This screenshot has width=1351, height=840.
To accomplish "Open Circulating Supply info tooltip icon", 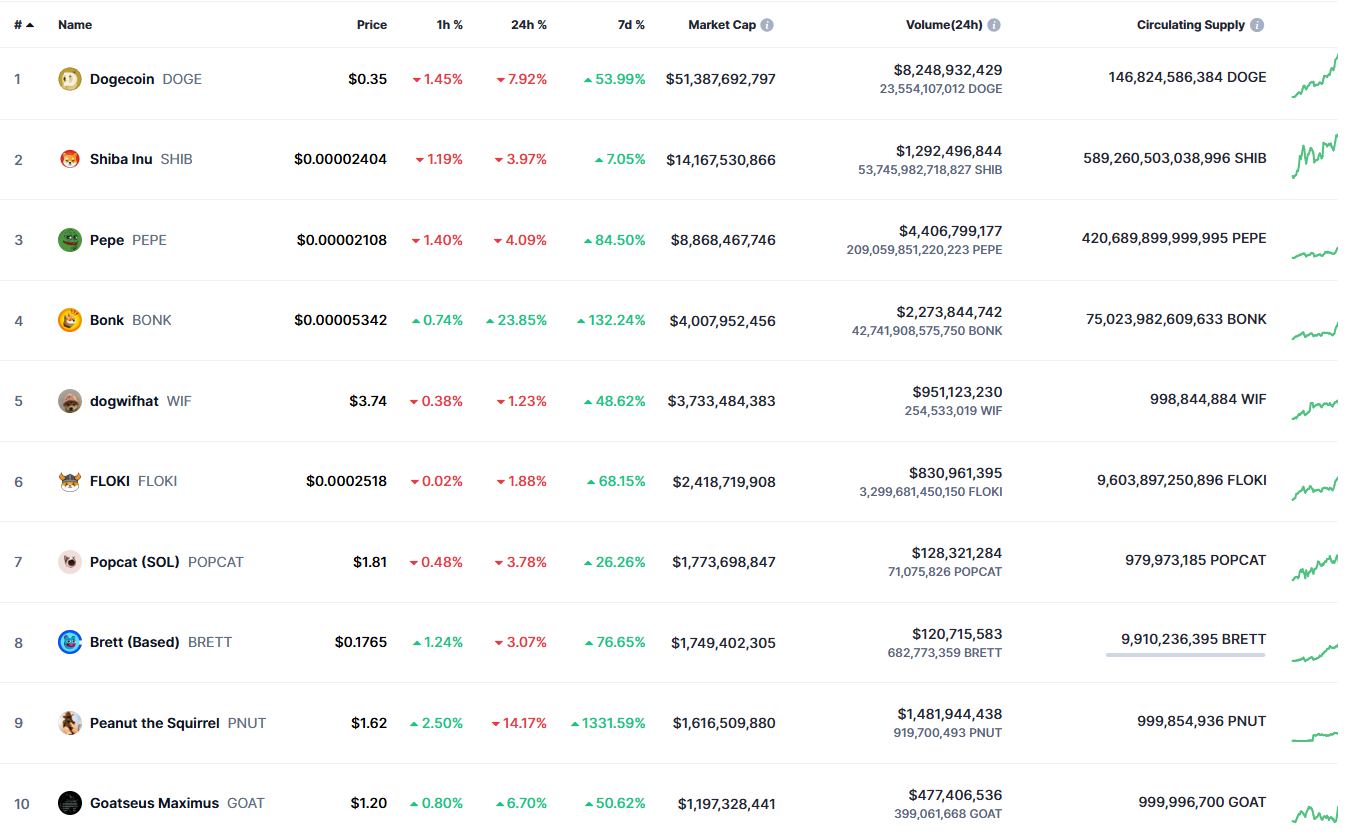I will pyautogui.click(x=1257, y=25).
